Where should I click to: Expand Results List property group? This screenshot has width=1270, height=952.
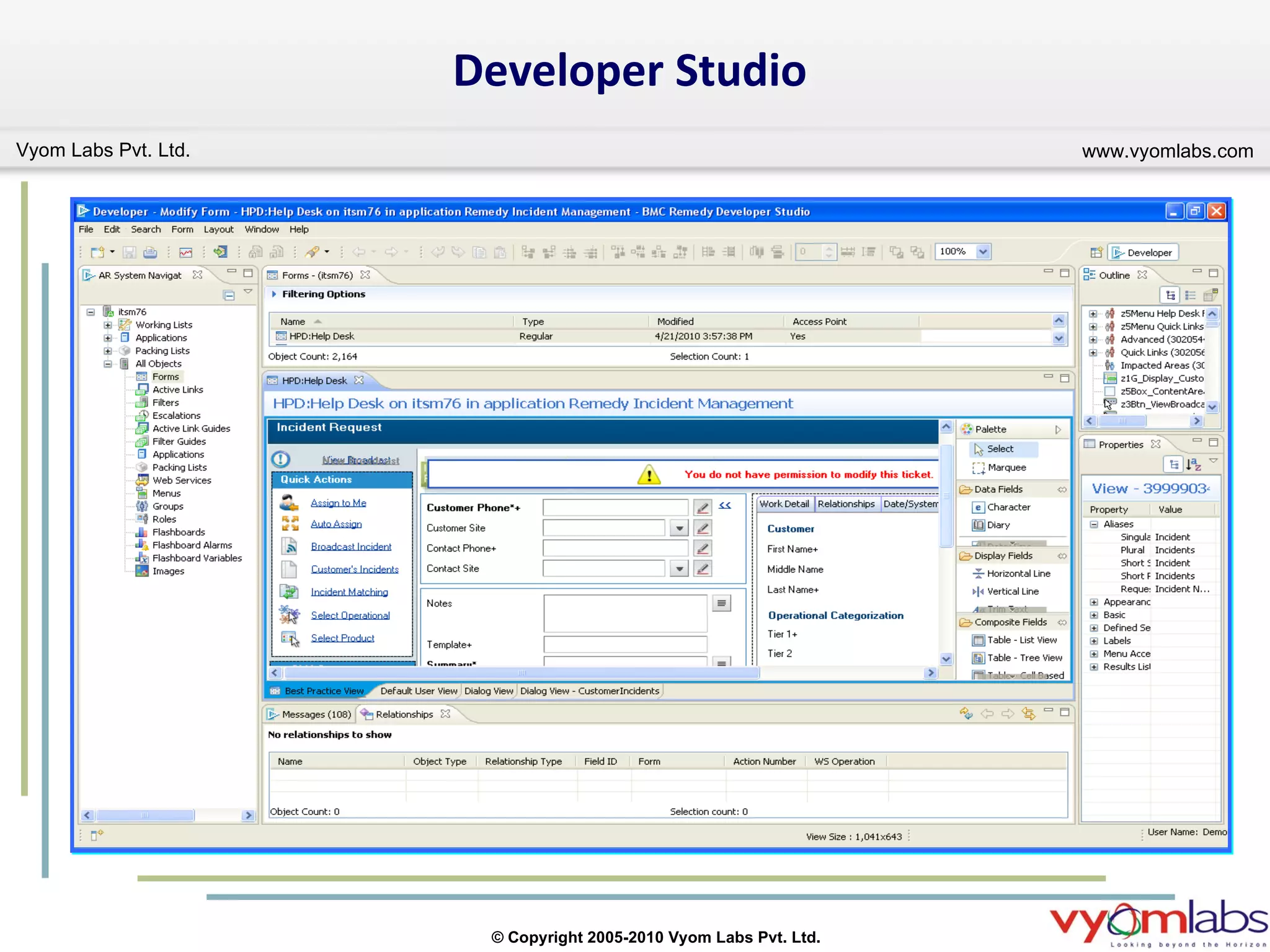[x=1094, y=667]
